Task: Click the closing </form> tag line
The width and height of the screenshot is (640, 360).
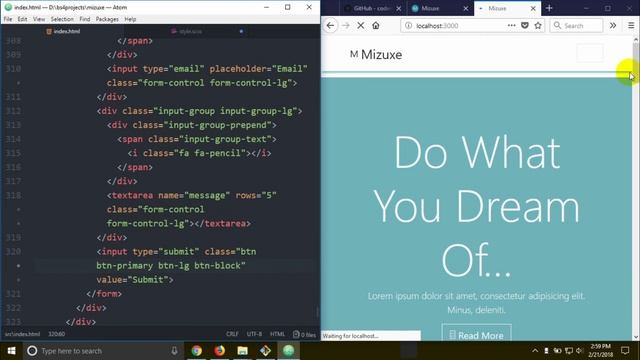Action: tap(104, 293)
